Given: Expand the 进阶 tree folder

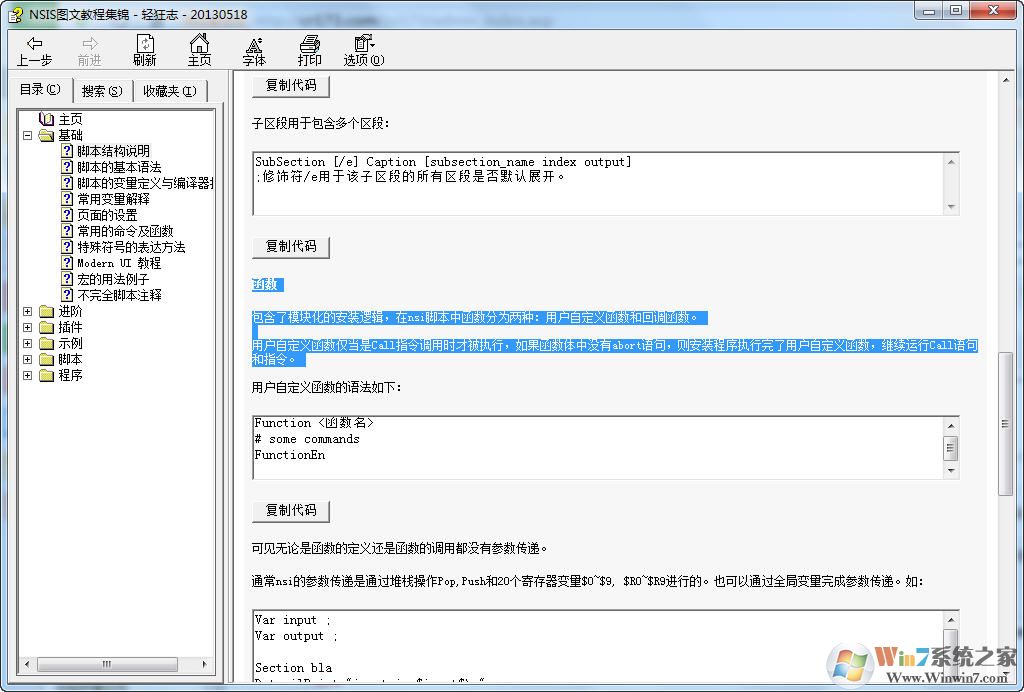Looking at the screenshot, I should (28, 311).
